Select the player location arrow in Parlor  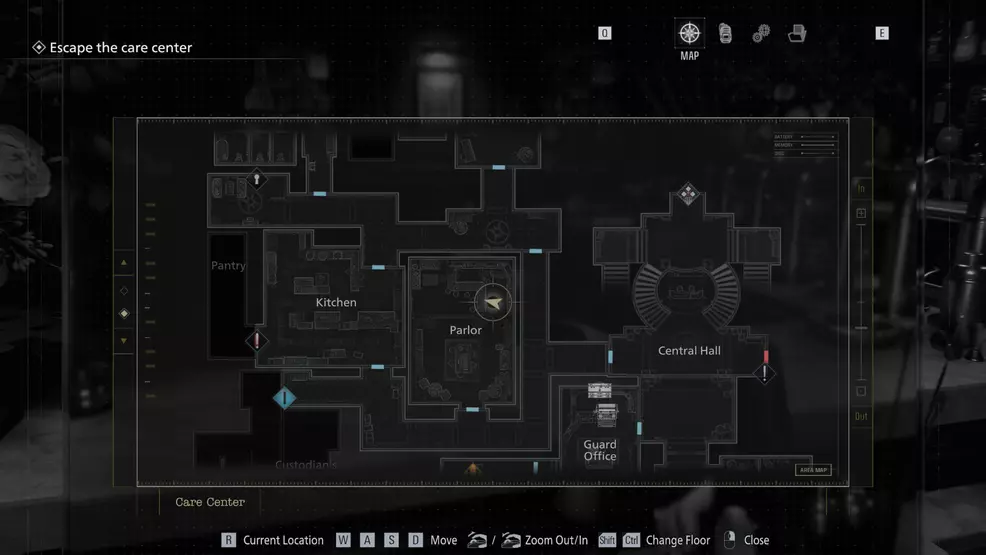(x=492, y=303)
